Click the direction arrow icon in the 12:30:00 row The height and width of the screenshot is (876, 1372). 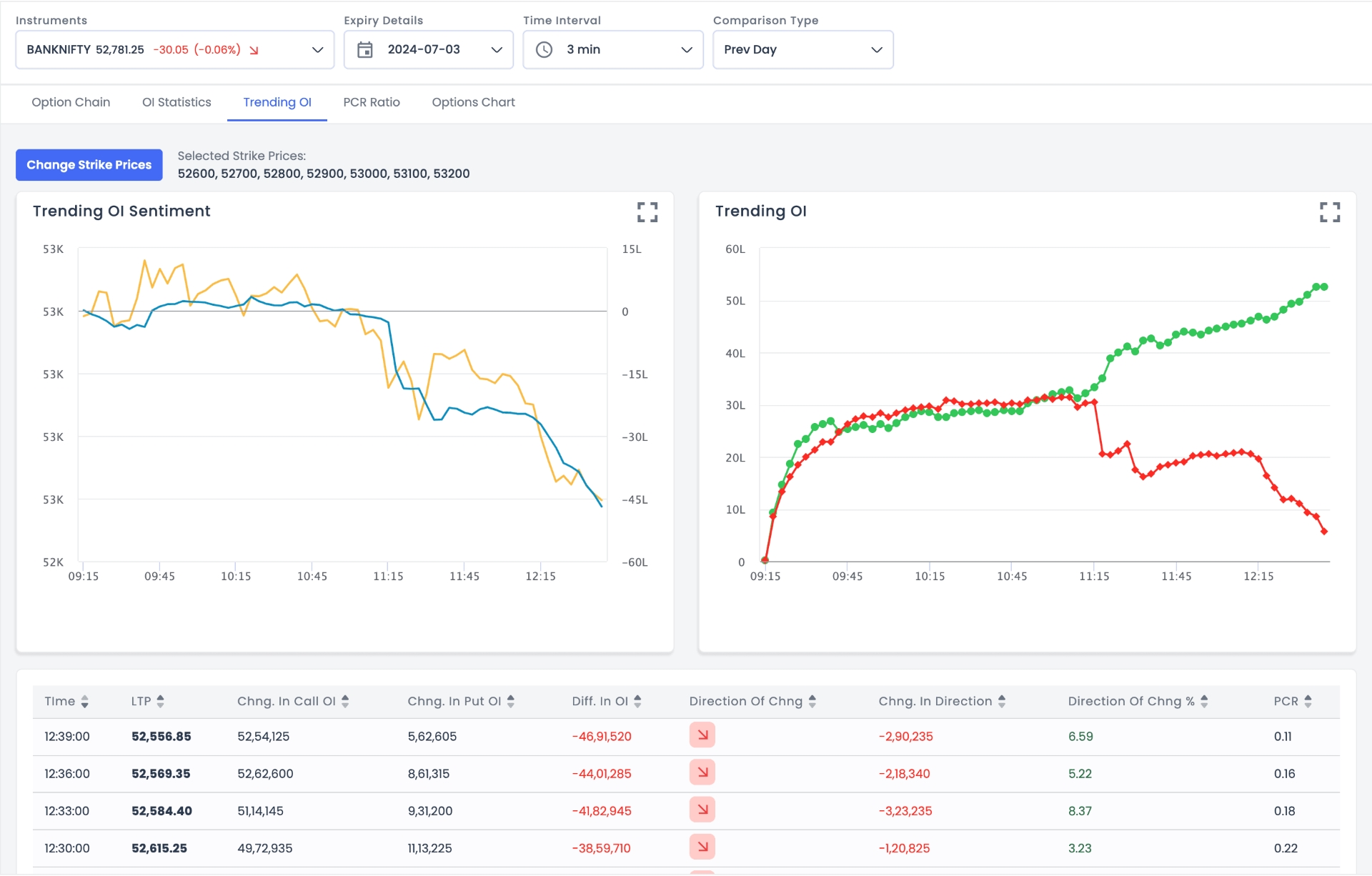tap(702, 847)
